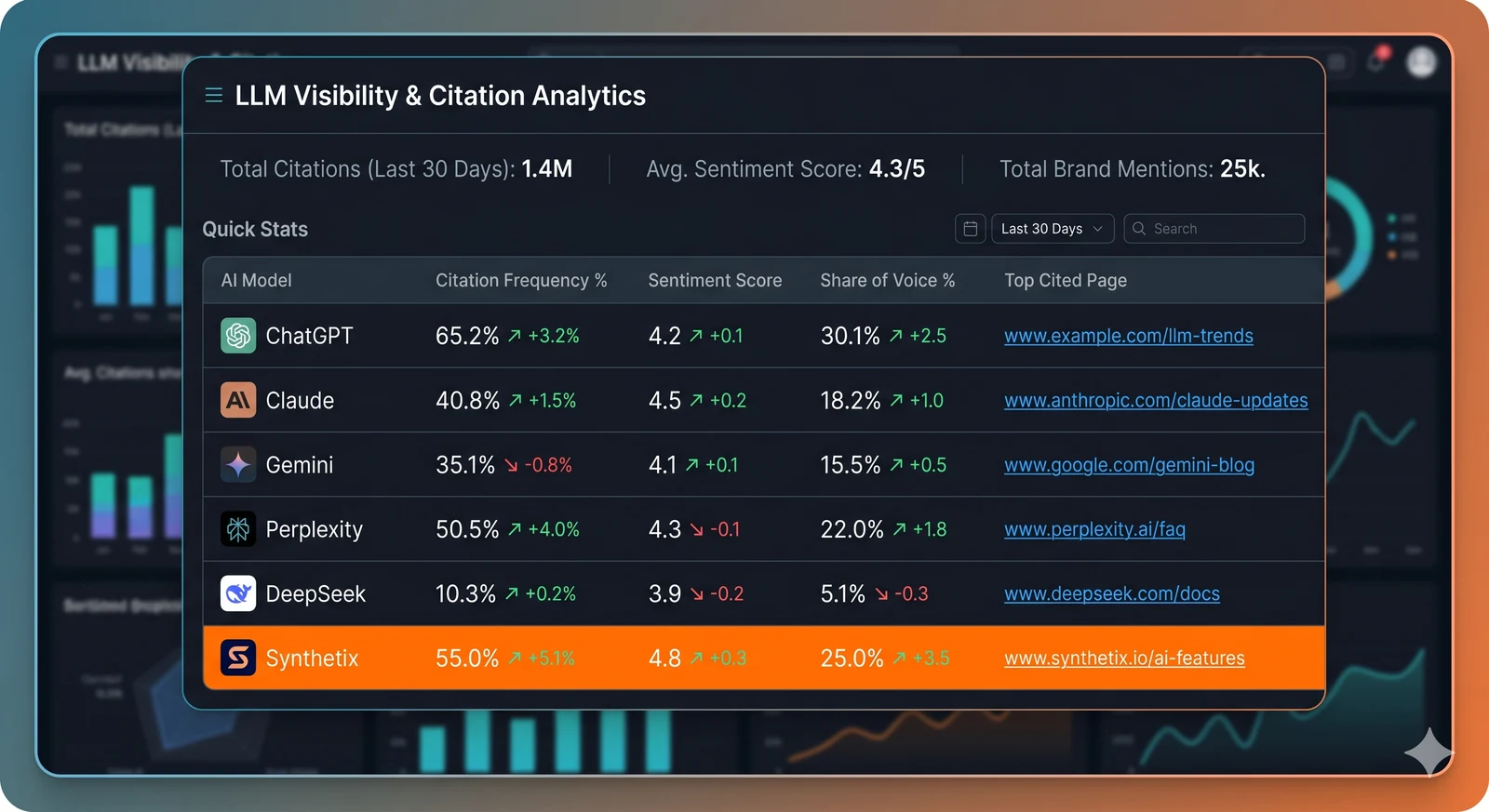Click the Gemini sparkle watermark-free 4.1 sentiment score
Screen dimensions: 1489x812
[x=663, y=464]
